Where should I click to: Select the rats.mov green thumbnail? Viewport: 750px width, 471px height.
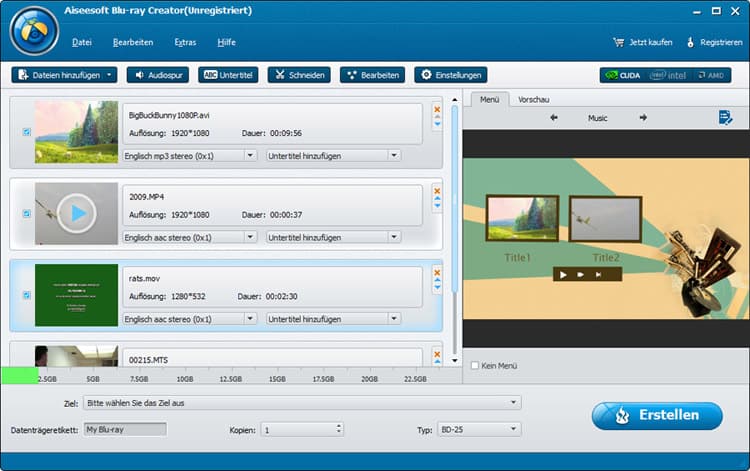(x=77, y=295)
